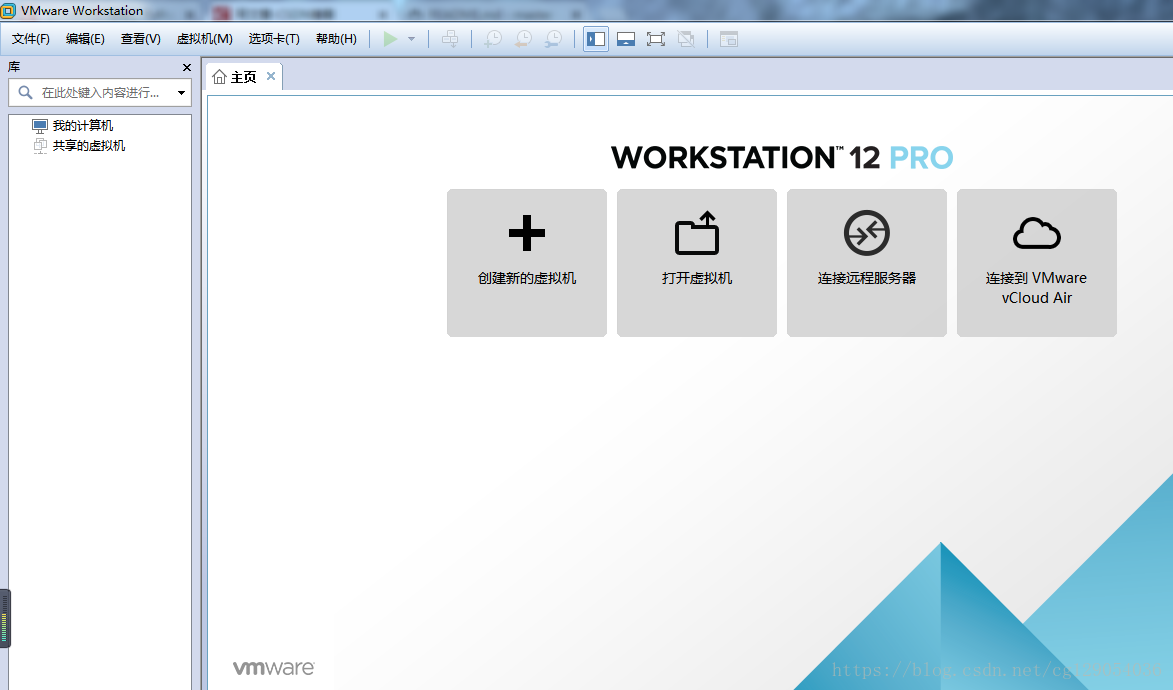The height and width of the screenshot is (690, 1173).
Task: Click the magnifier search icon in library
Action: coord(25,93)
